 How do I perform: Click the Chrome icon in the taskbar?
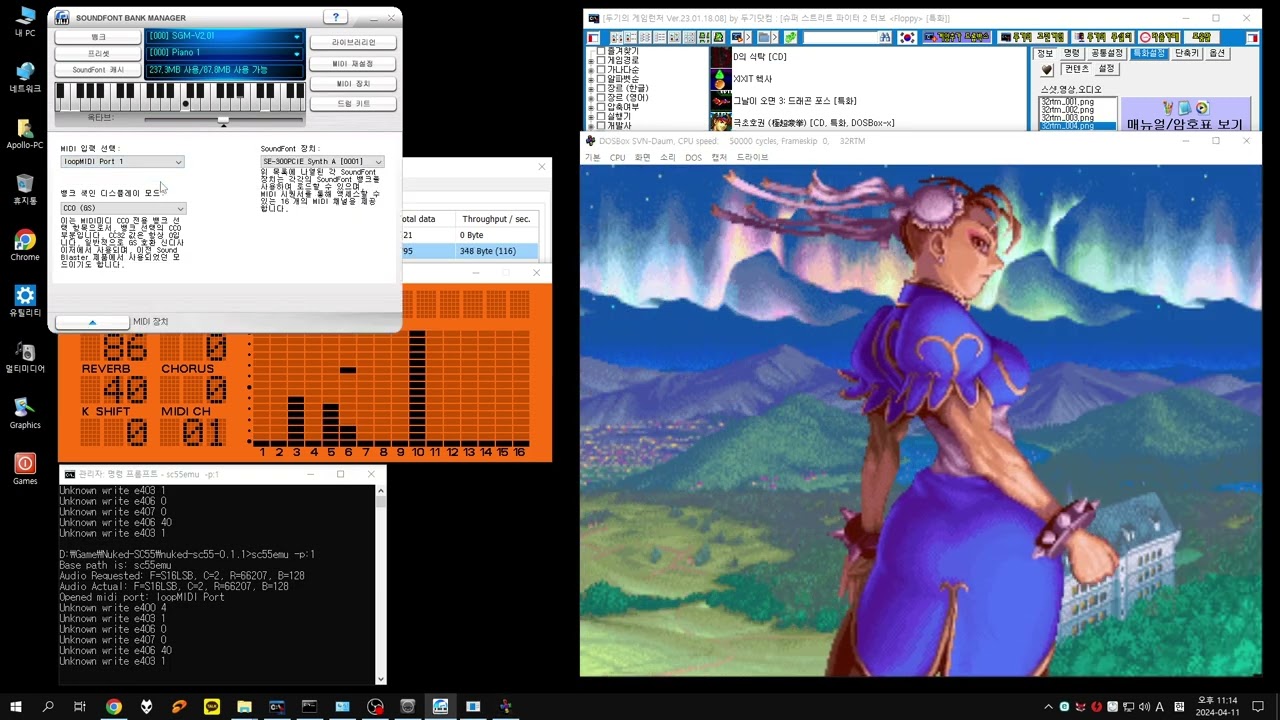(114, 706)
